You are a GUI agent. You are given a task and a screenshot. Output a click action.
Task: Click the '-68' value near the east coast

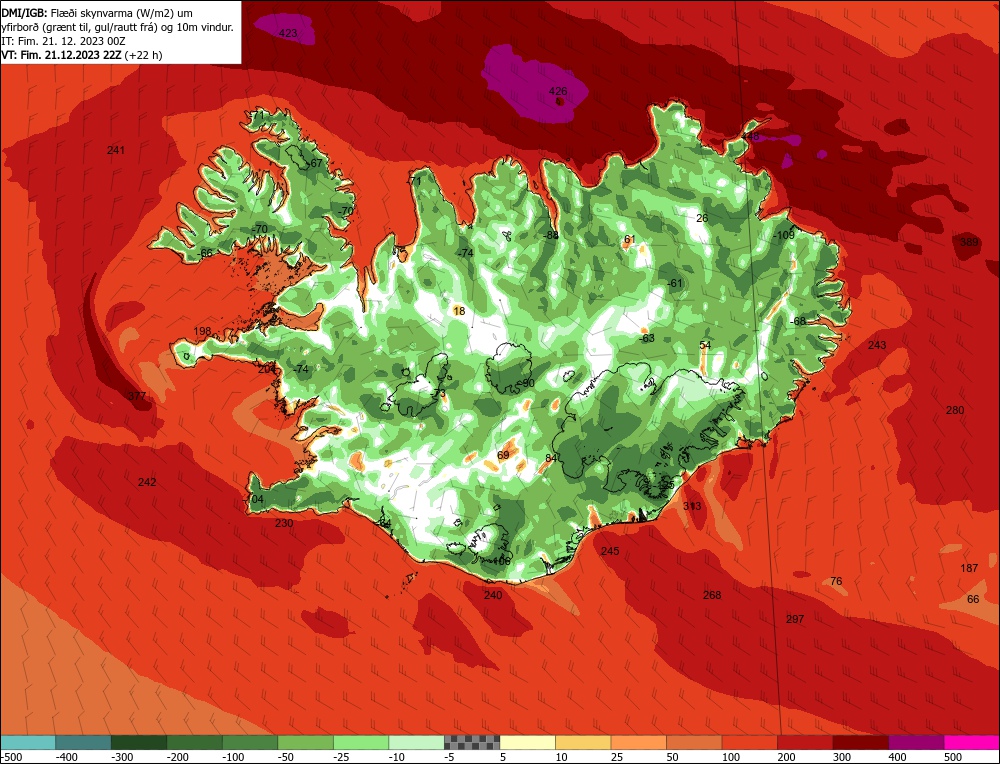click(798, 321)
